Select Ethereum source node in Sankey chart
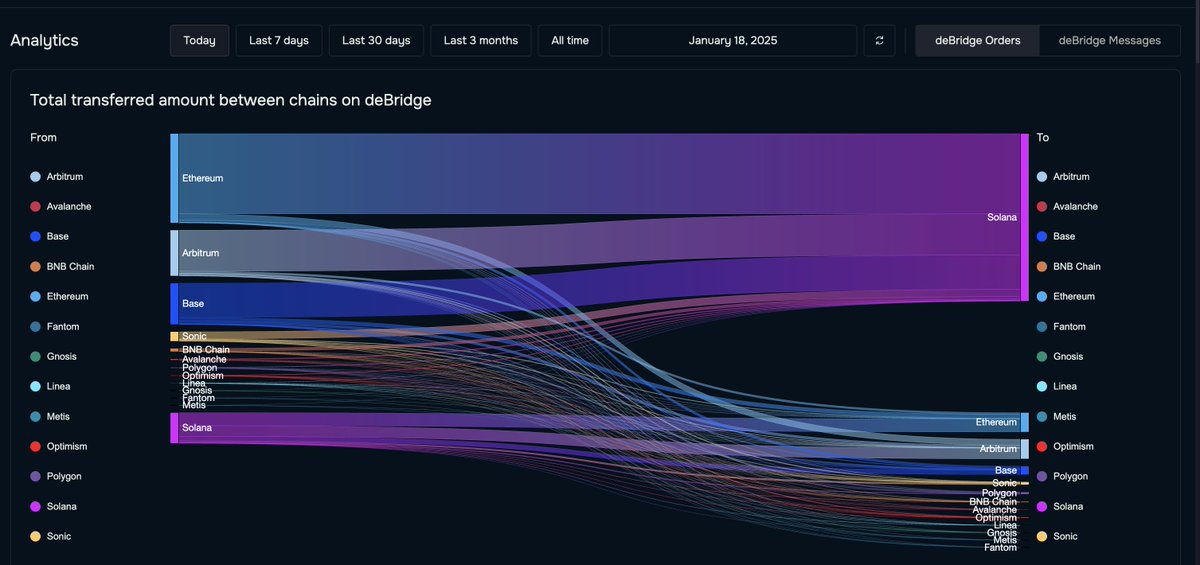The height and width of the screenshot is (565, 1200). click(174, 178)
